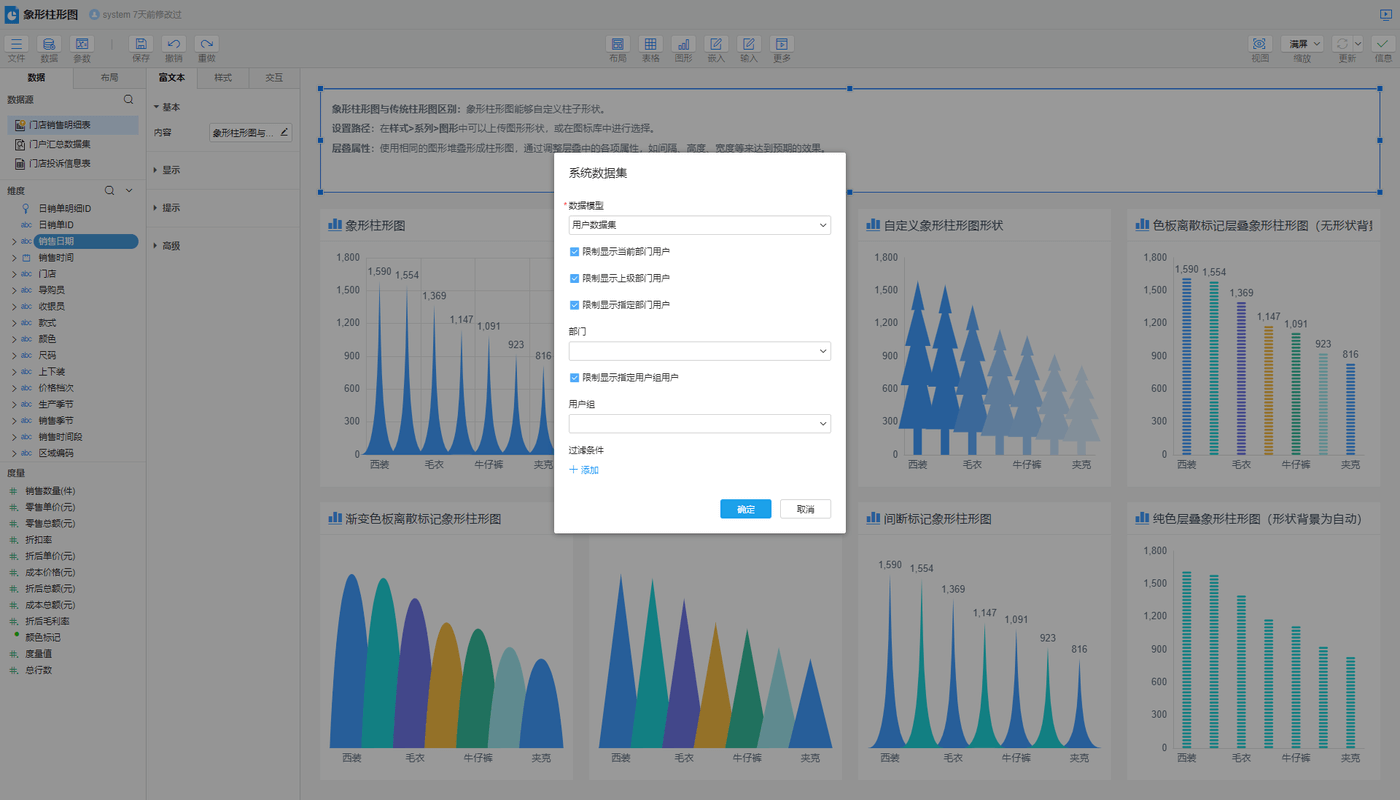Viewport: 1400px width, 800px height.
Task: Disable 限制显示指定用户组用户 checkbox
Action: click(x=574, y=378)
